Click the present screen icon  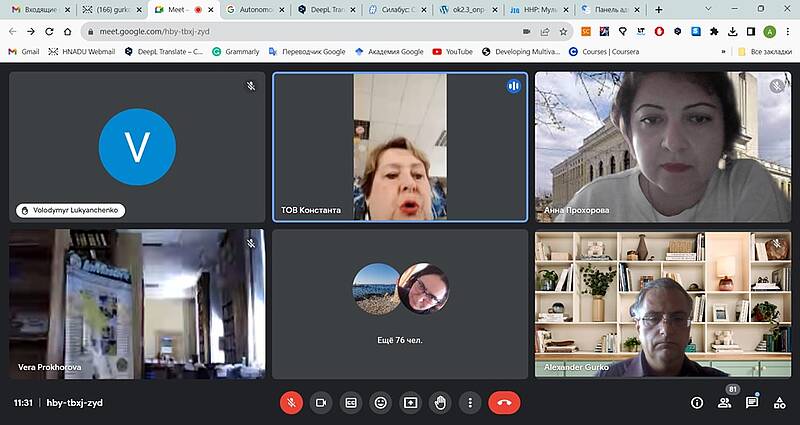[x=410, y=402]
